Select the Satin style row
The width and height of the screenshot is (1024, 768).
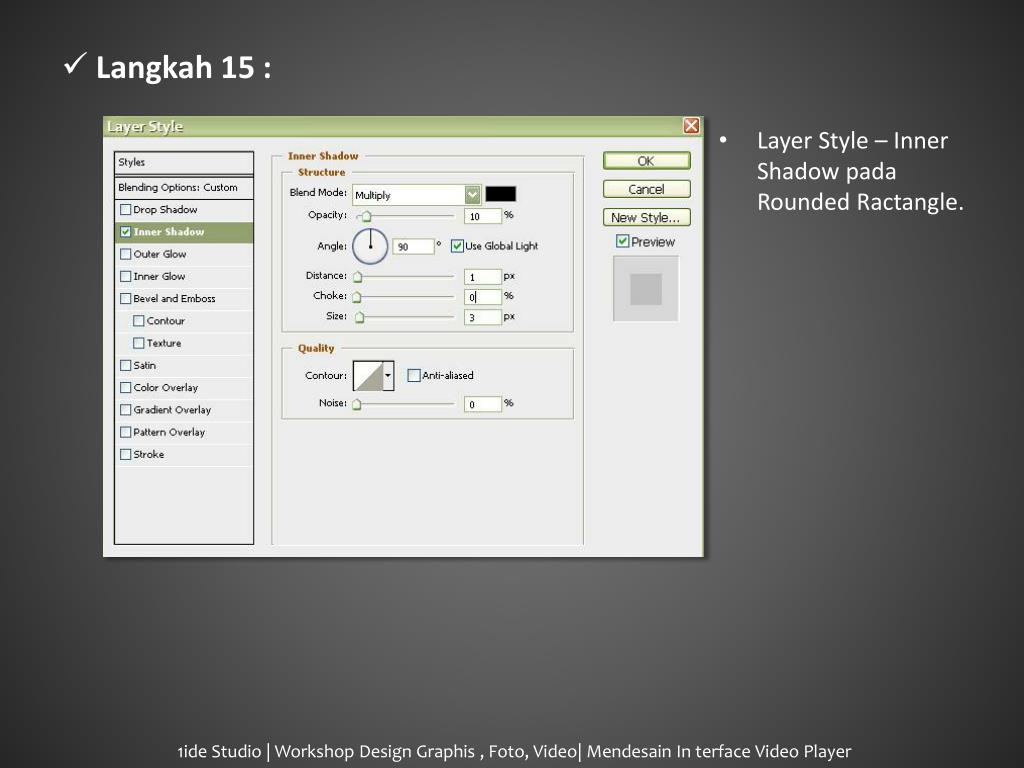(x=184, y=365)
